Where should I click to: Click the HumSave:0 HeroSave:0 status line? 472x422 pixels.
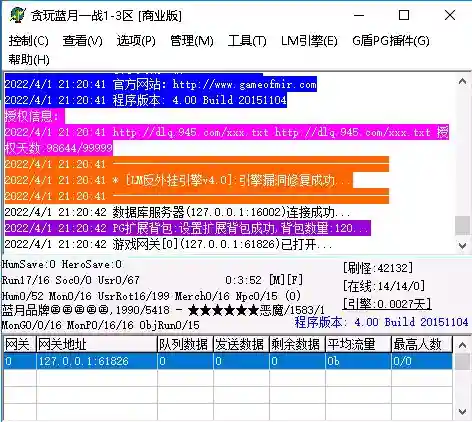coord(62,265)
